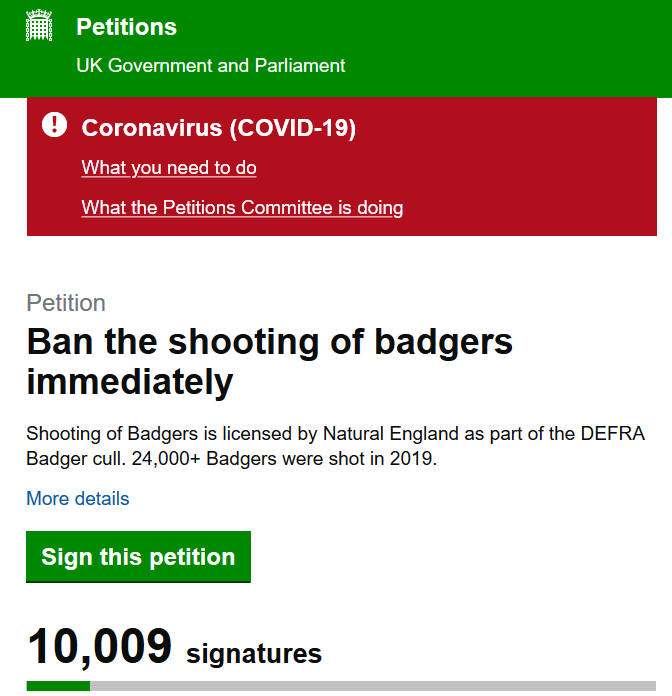Expand More details about the petition
672x696 pixels.
(78, 498)
